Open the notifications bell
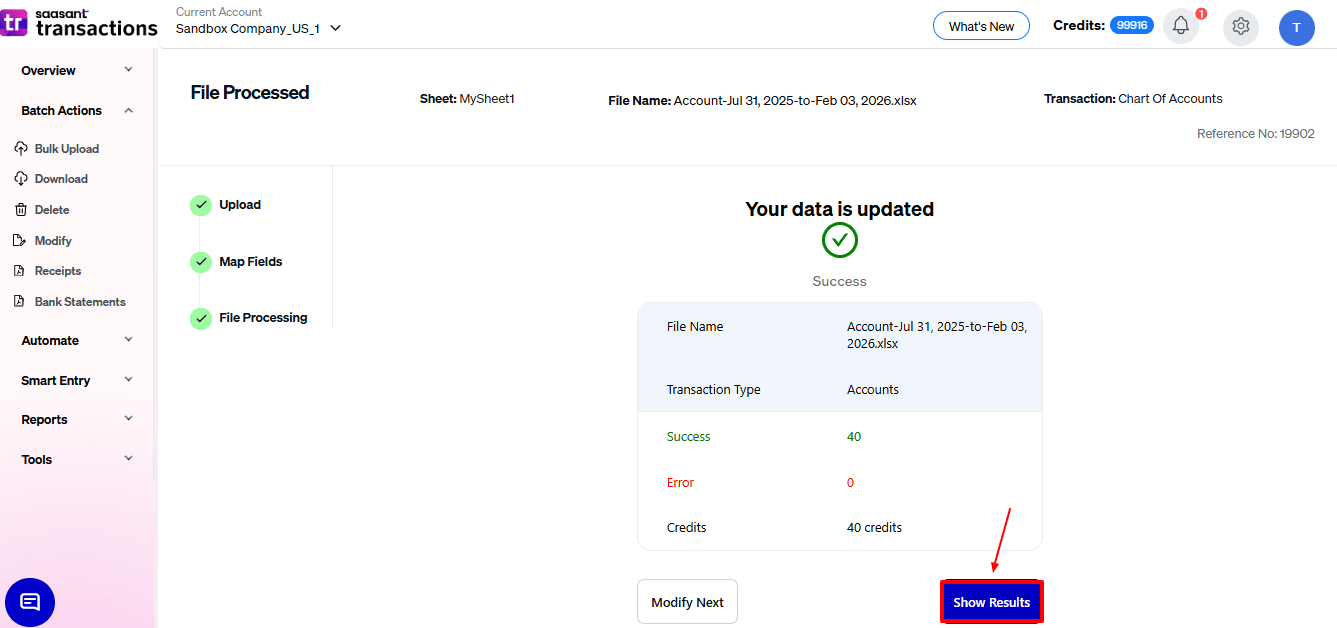Image resolution: width=1337 pixels, height=628 pixels. point(1181,27)
